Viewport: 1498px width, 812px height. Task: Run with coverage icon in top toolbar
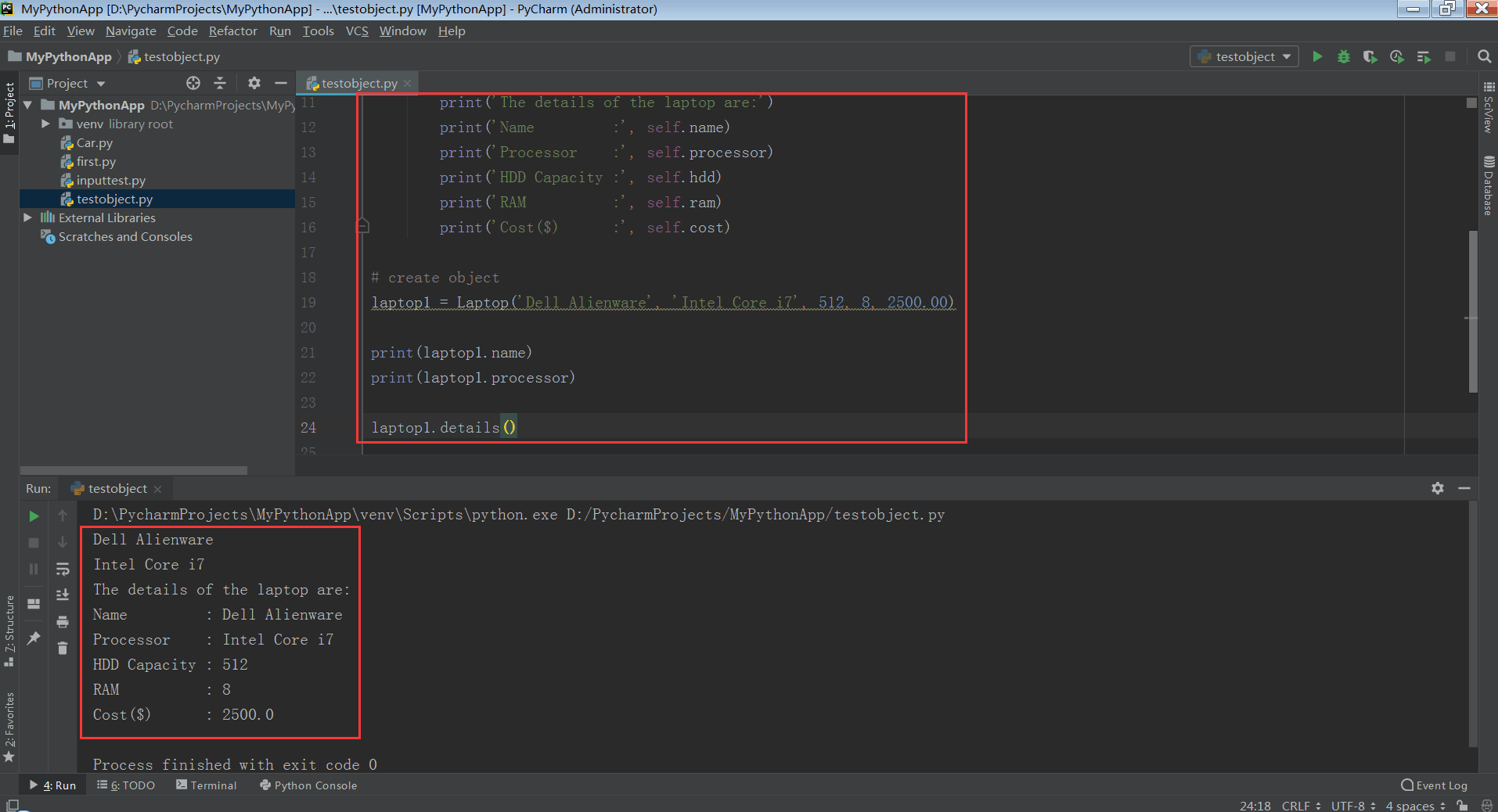click(x=1370, y=56)
